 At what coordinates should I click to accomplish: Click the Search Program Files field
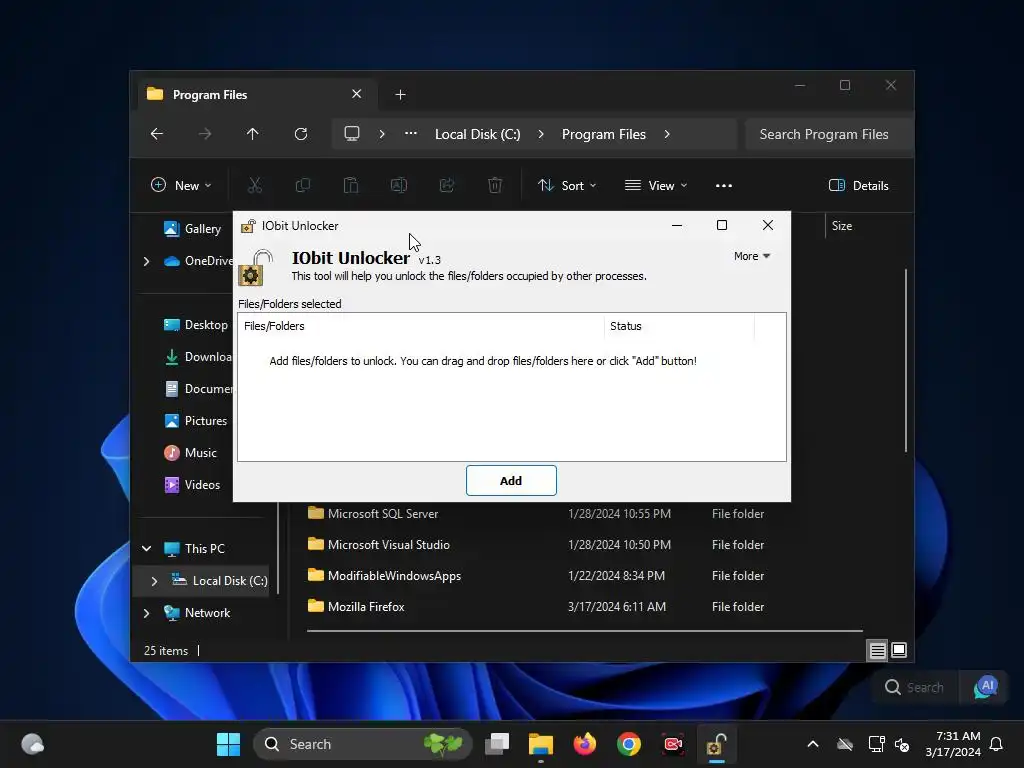coord(828,134)
